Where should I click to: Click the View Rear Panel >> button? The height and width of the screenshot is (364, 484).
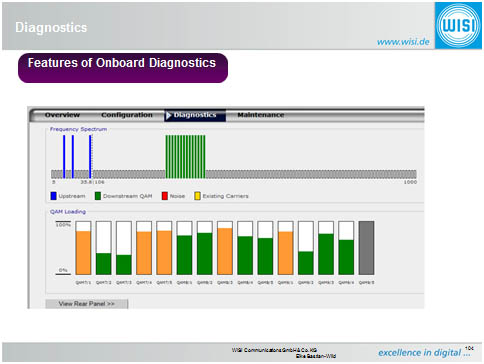87,304
